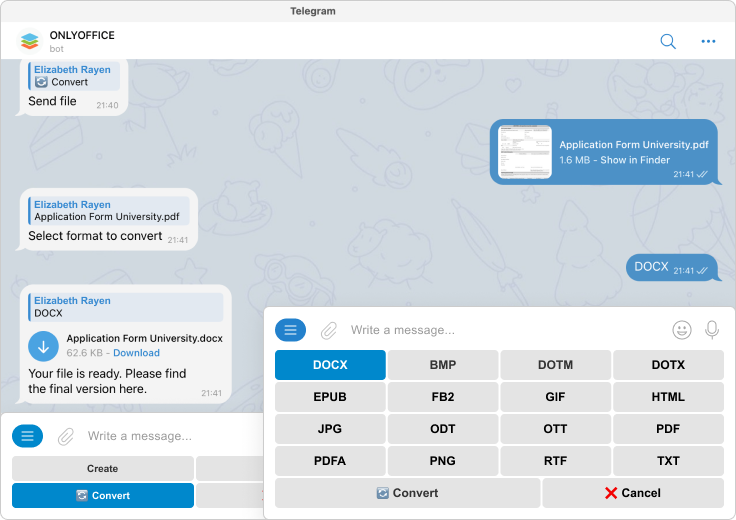Select JPG format button

pyautogui.click(x=330, y=428)
